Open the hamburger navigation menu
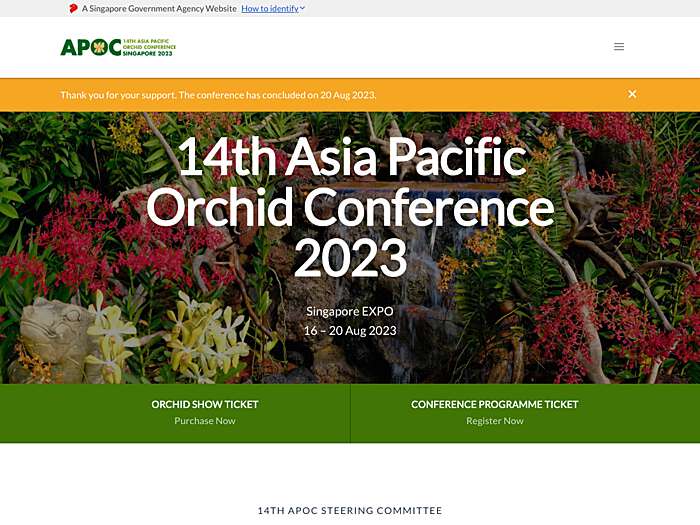Viewport: 700px width, 525px height. pos(619,47)
